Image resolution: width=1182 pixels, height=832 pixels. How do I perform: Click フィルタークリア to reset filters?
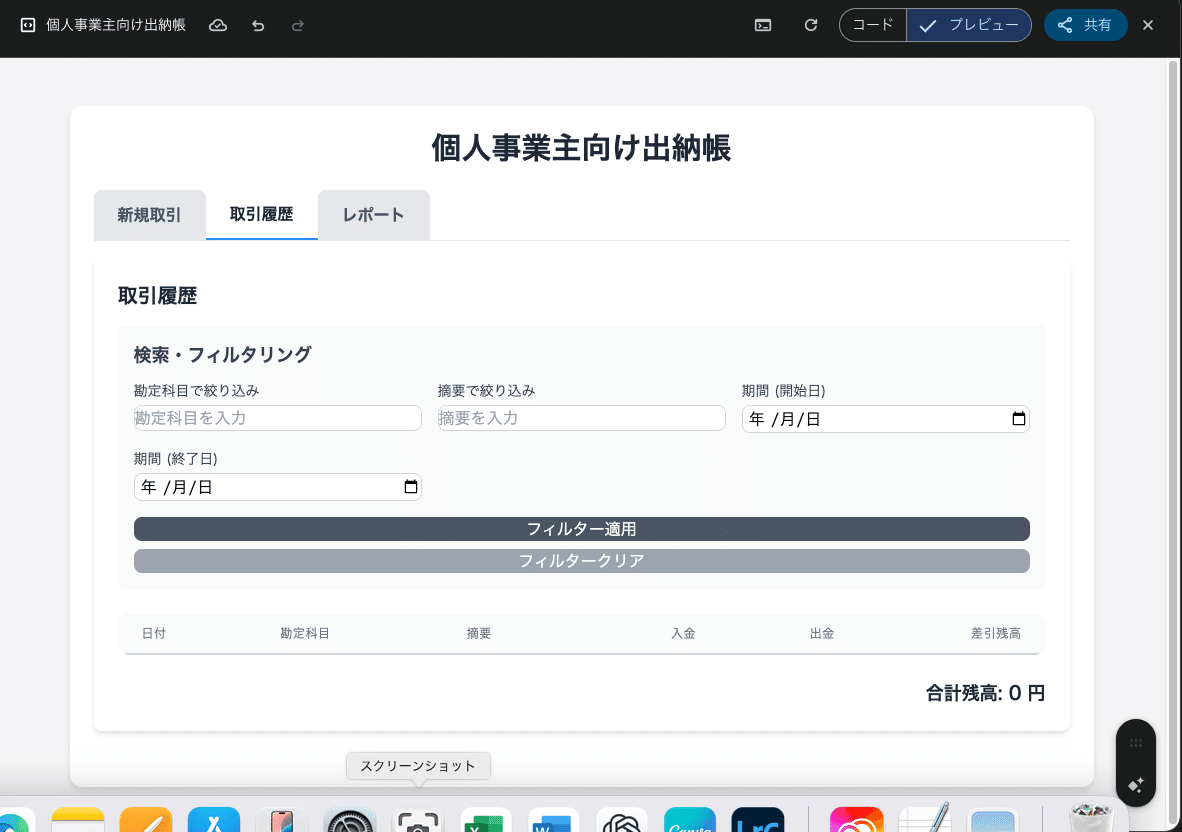click(581, 561)
